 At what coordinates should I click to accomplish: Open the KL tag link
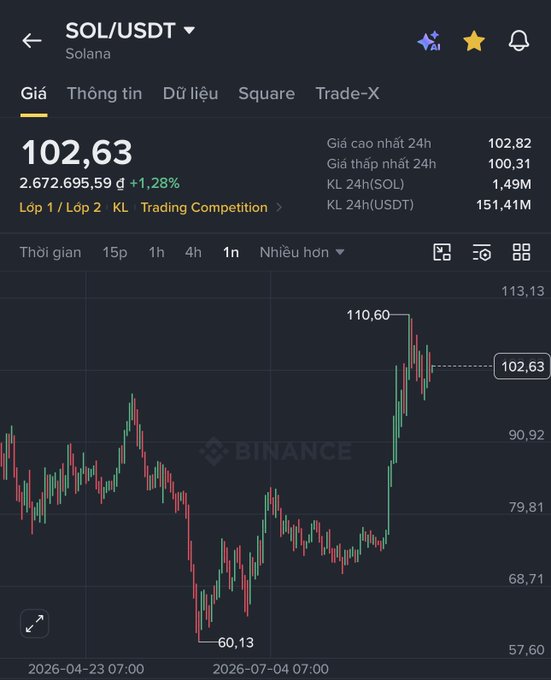[121, 207]
